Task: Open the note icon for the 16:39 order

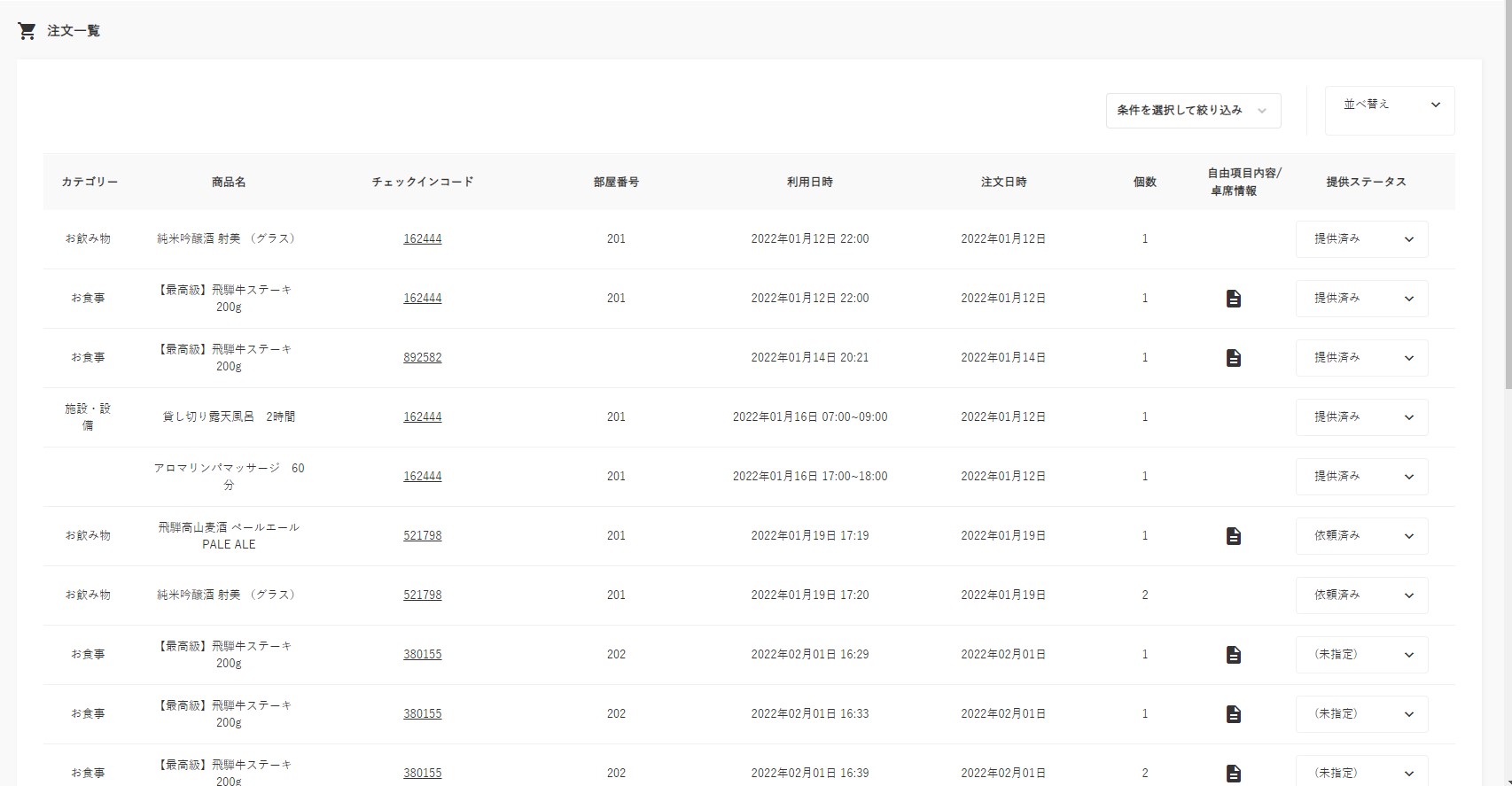Action: coord(1233,773)
